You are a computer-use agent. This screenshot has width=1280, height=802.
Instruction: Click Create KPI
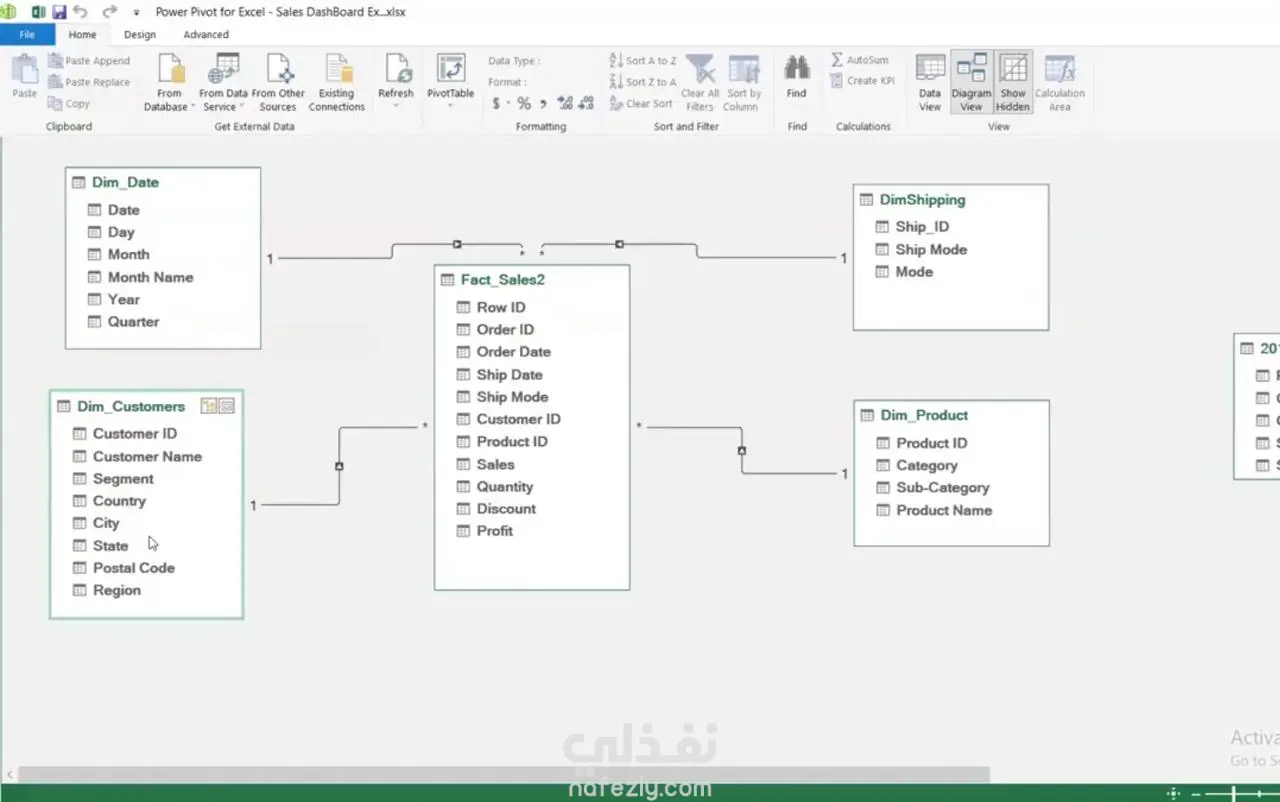pos(862,81)
